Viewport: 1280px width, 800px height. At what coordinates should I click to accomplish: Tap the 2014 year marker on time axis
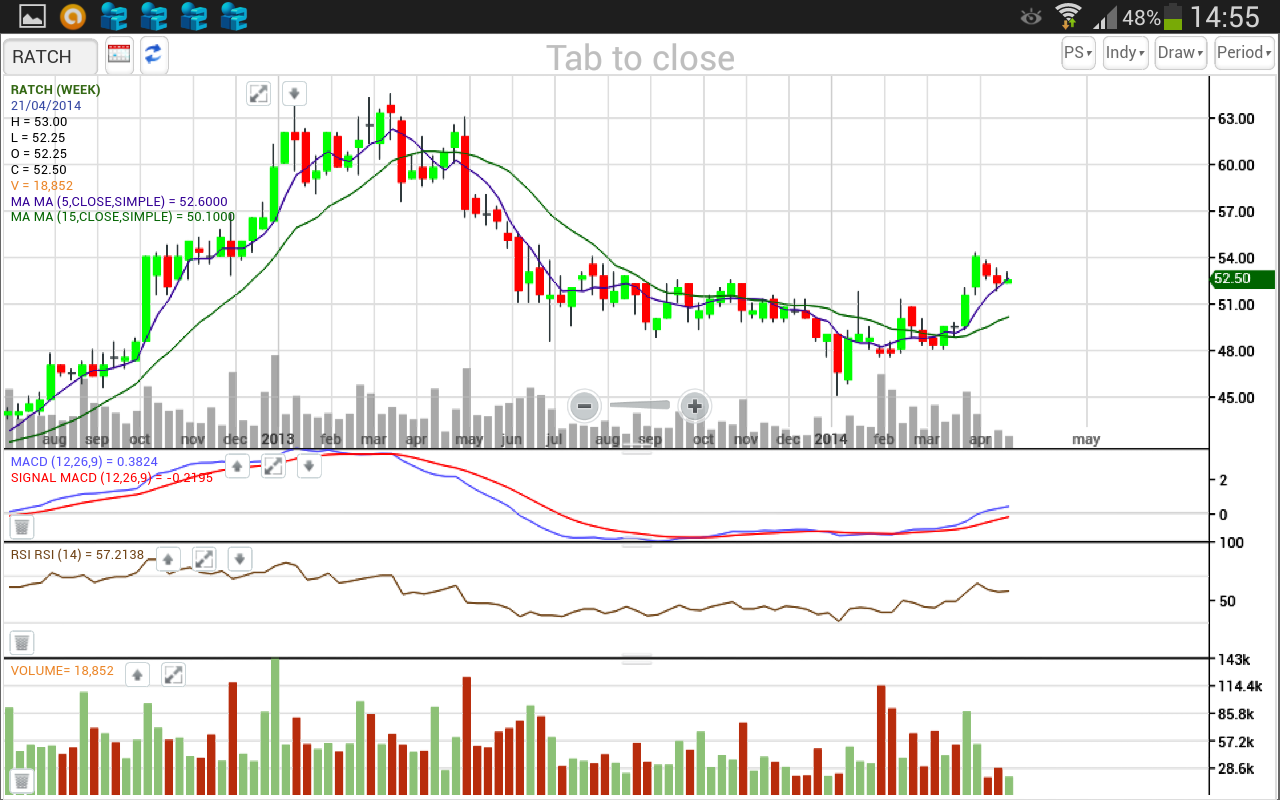(831, 439)
